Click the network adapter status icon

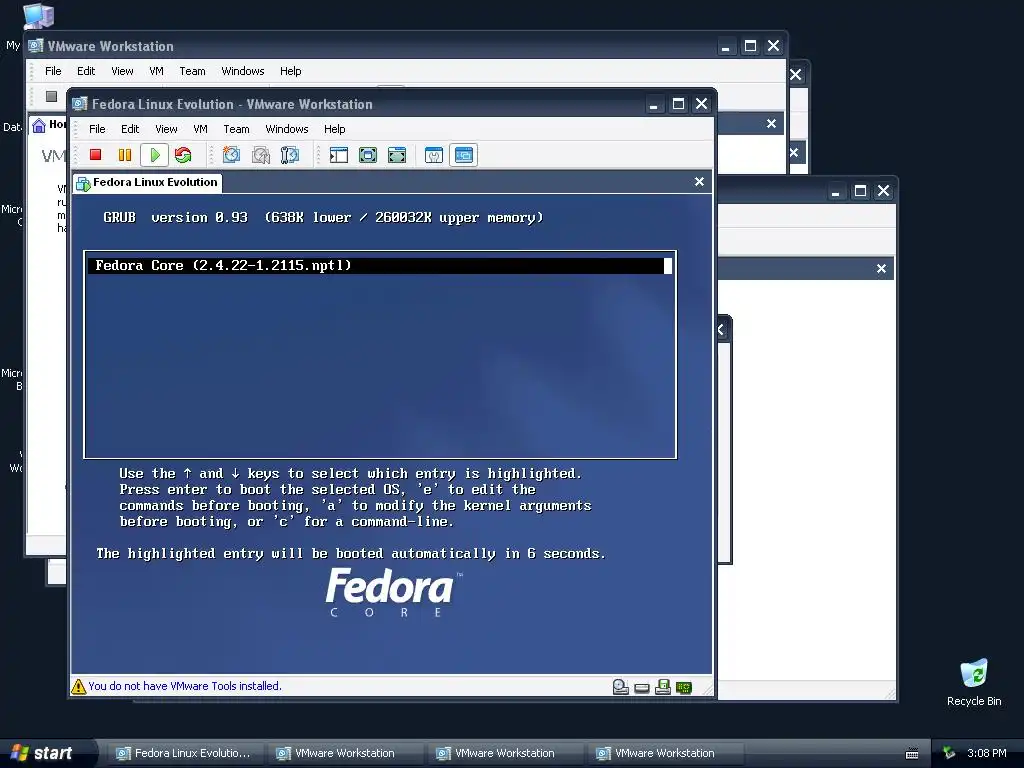pyautogui.click(x=684, y=687)
